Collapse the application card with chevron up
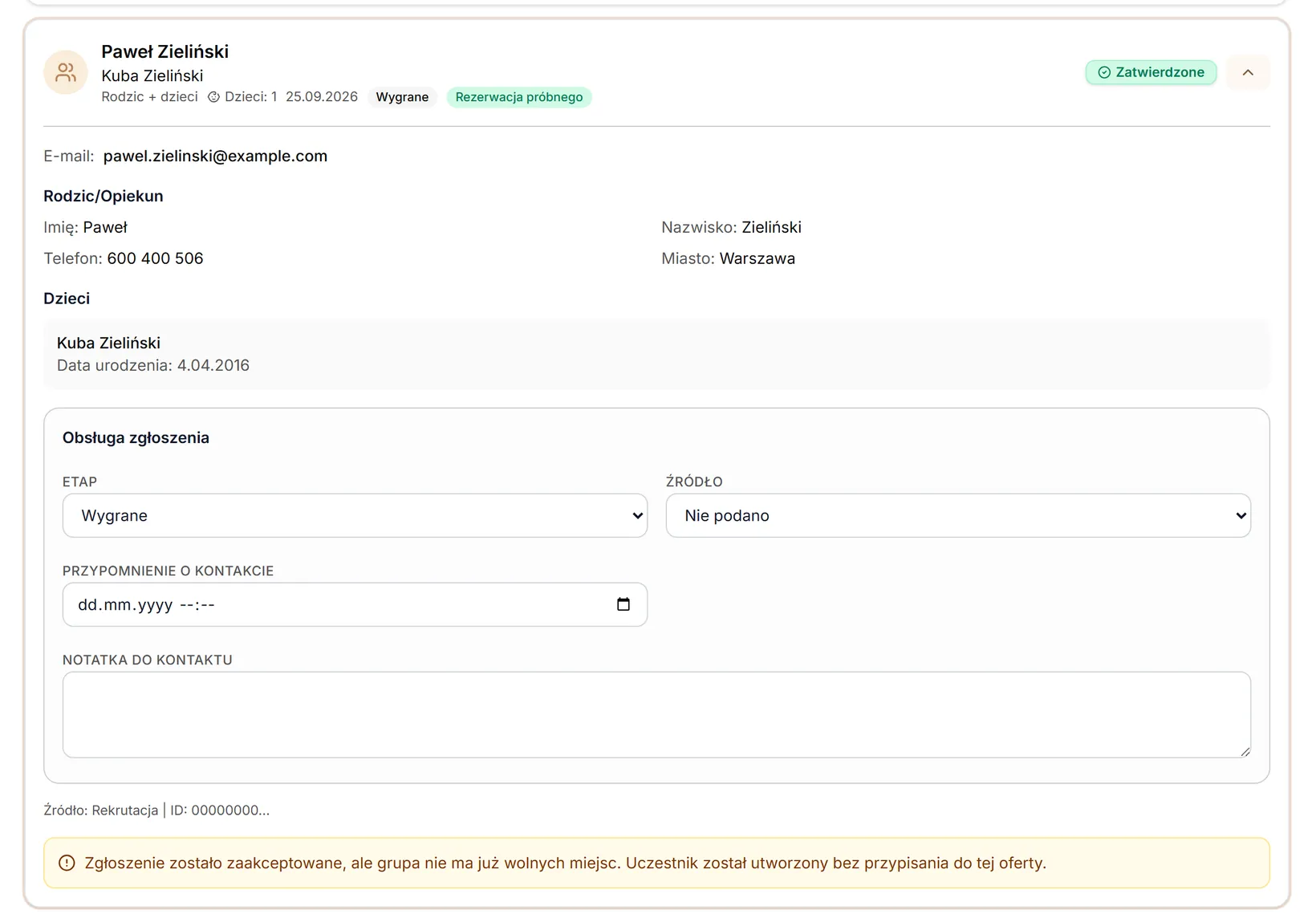 1248,72
